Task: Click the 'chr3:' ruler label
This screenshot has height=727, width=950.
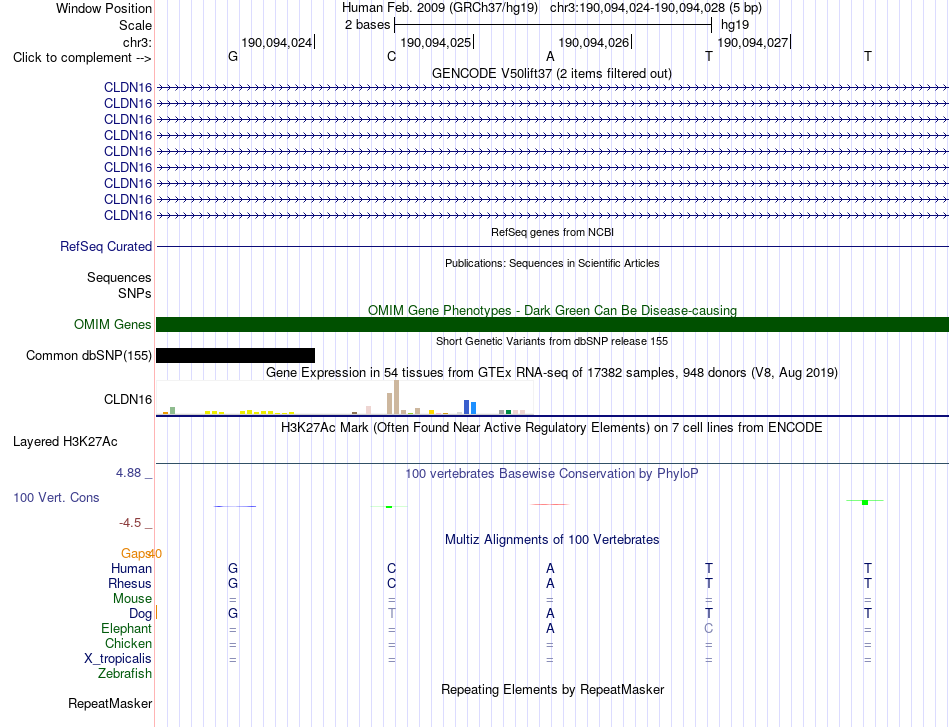Action: click(x=137, y=42)
